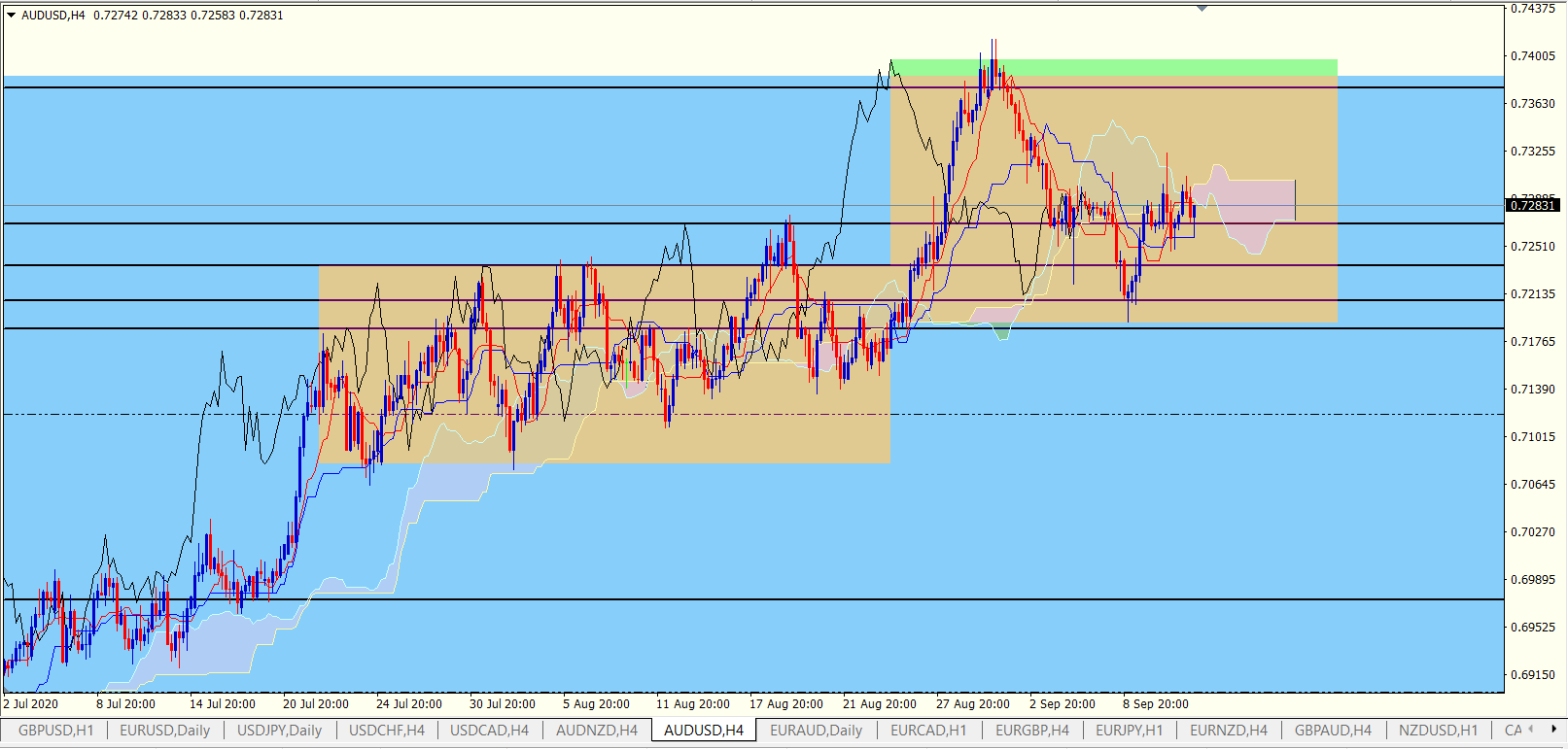Viewport: 1568px width, 749px height.
Task: Switch to the EURCAD,H1 tab
Action: pos(928,731)
